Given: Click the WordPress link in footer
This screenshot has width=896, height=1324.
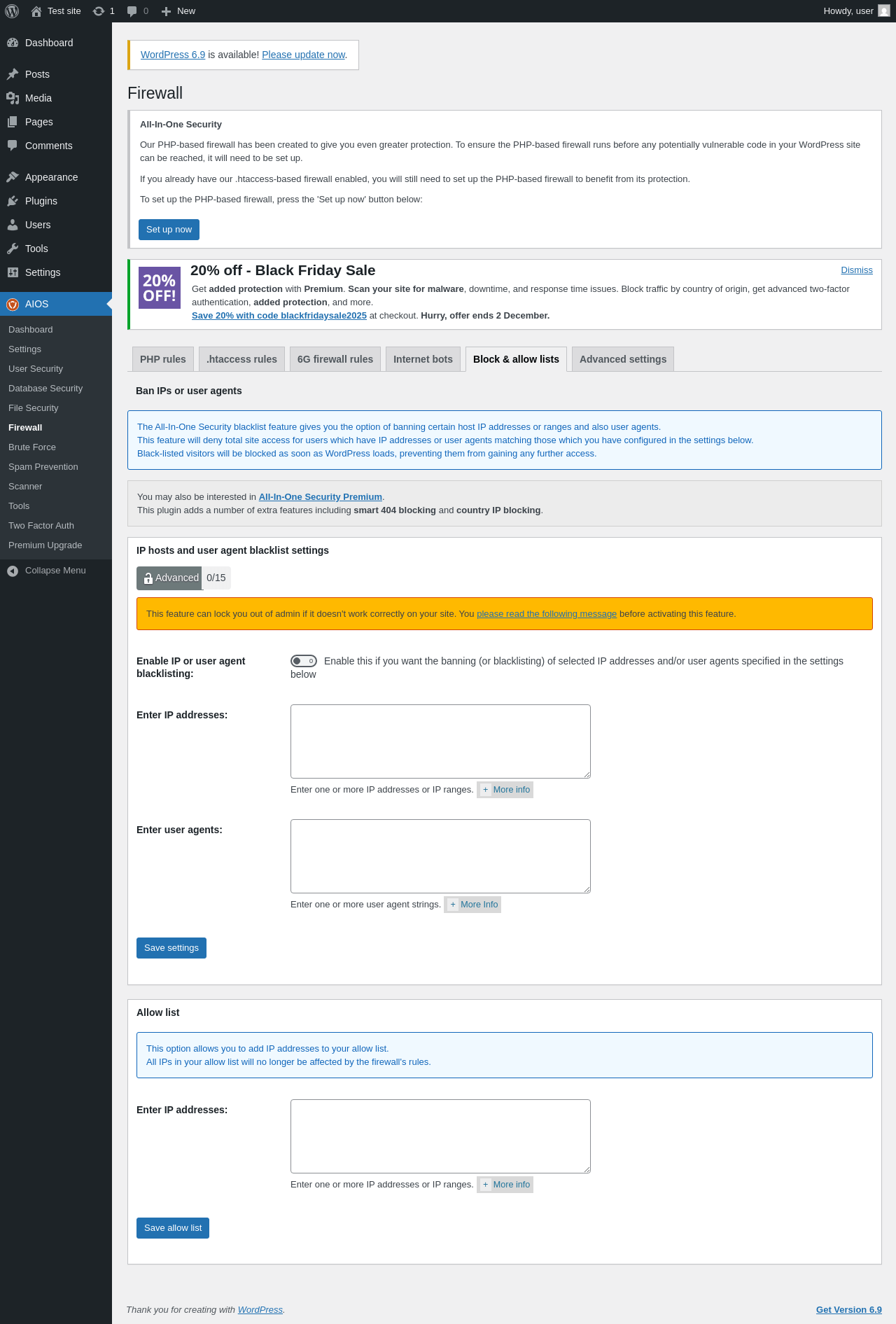Looking at the screenshot, I should pos(260,1310).
